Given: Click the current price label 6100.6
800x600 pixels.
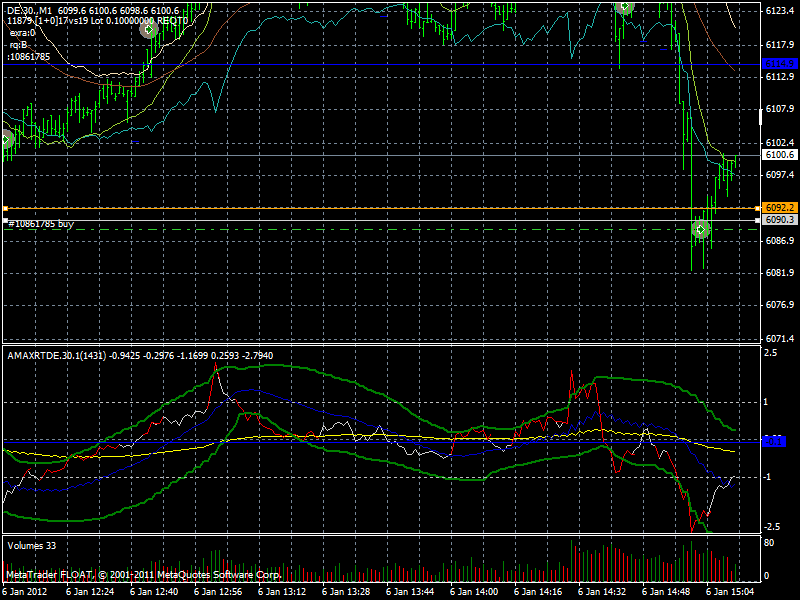Looking at the screenshot, I should click(x=779, y=155).
